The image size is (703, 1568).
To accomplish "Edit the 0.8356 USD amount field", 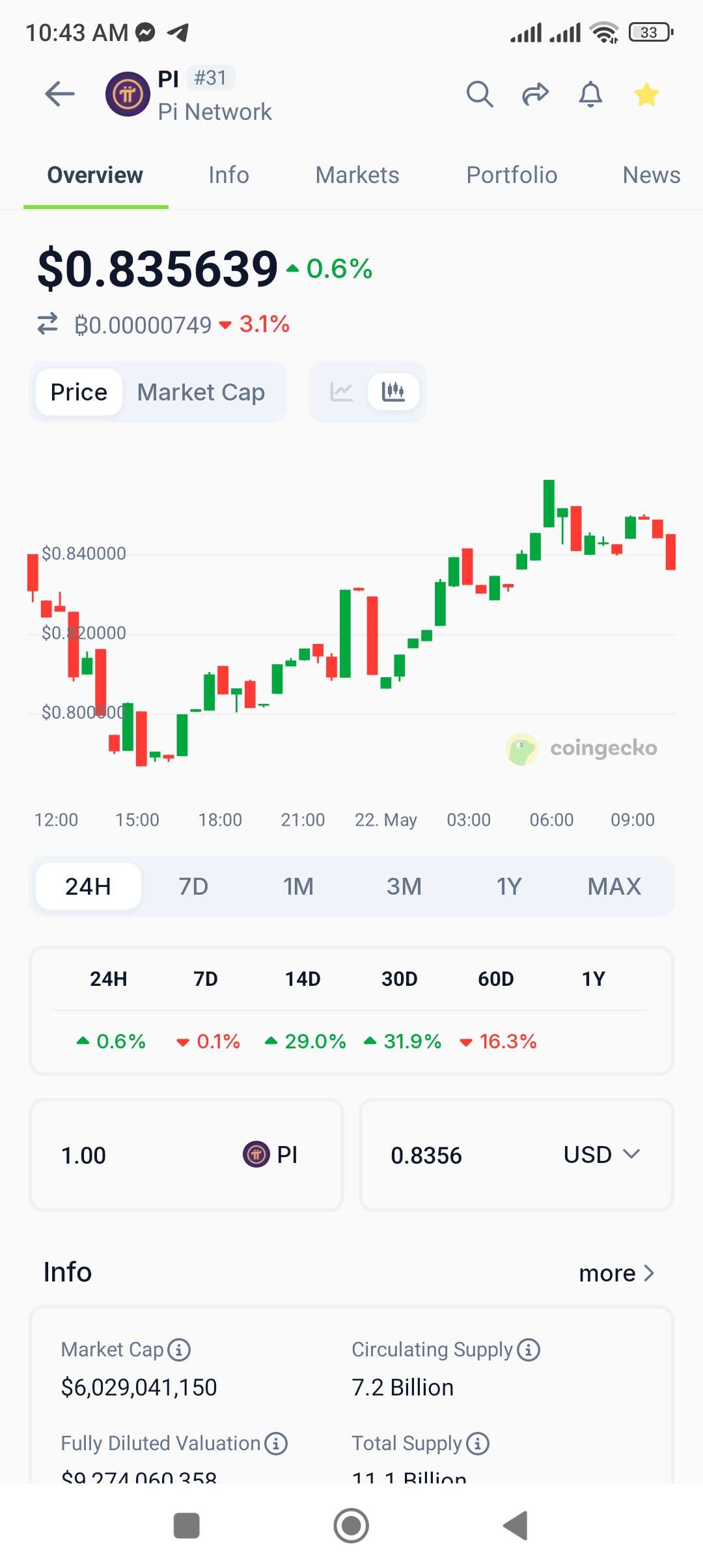I will (x=516, y=1155).
